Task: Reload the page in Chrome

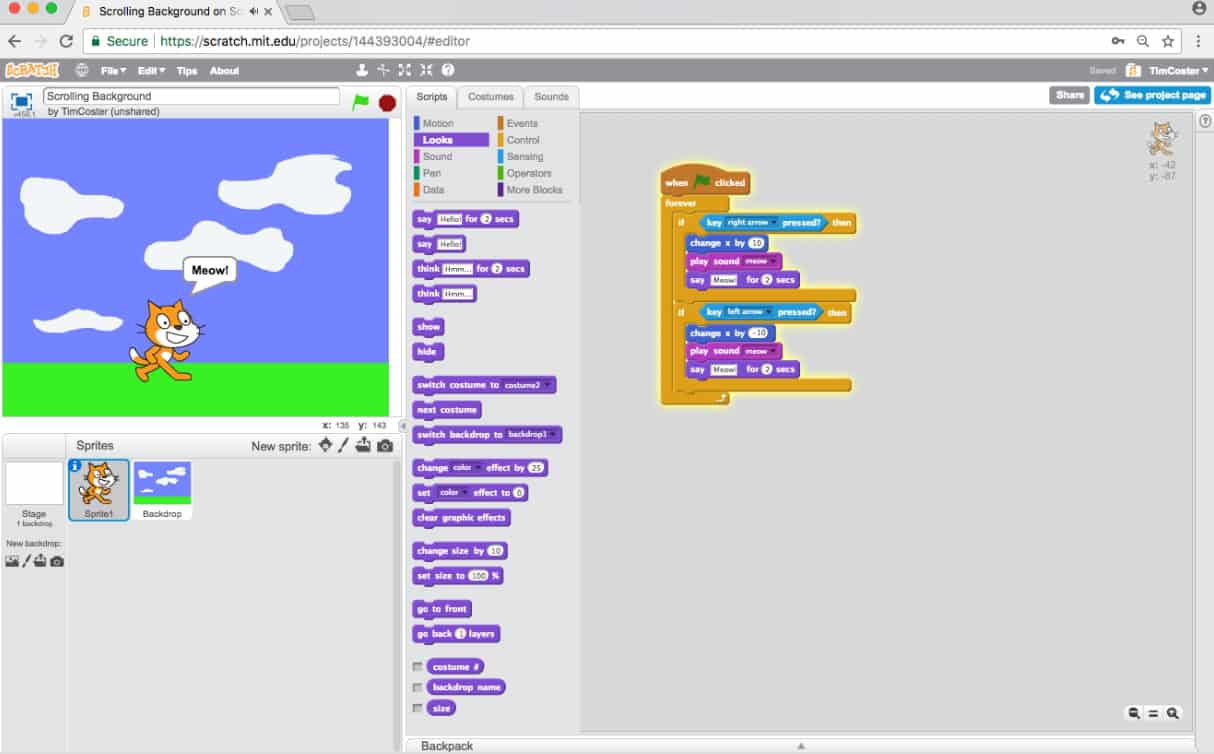Action: point(66,41)
